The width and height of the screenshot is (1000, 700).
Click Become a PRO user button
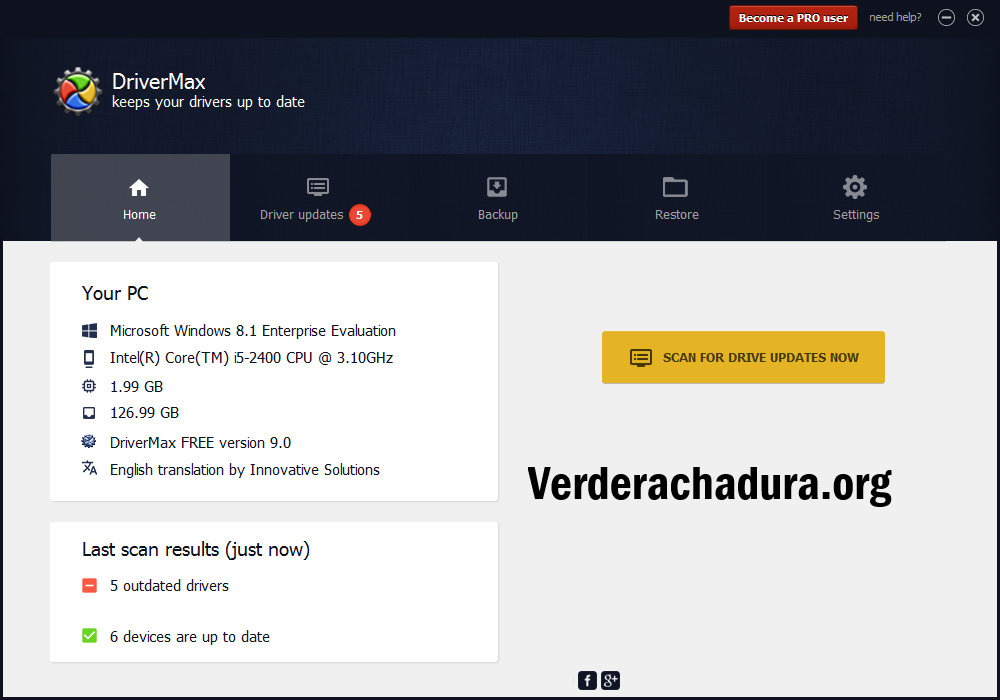click(793, 18)
